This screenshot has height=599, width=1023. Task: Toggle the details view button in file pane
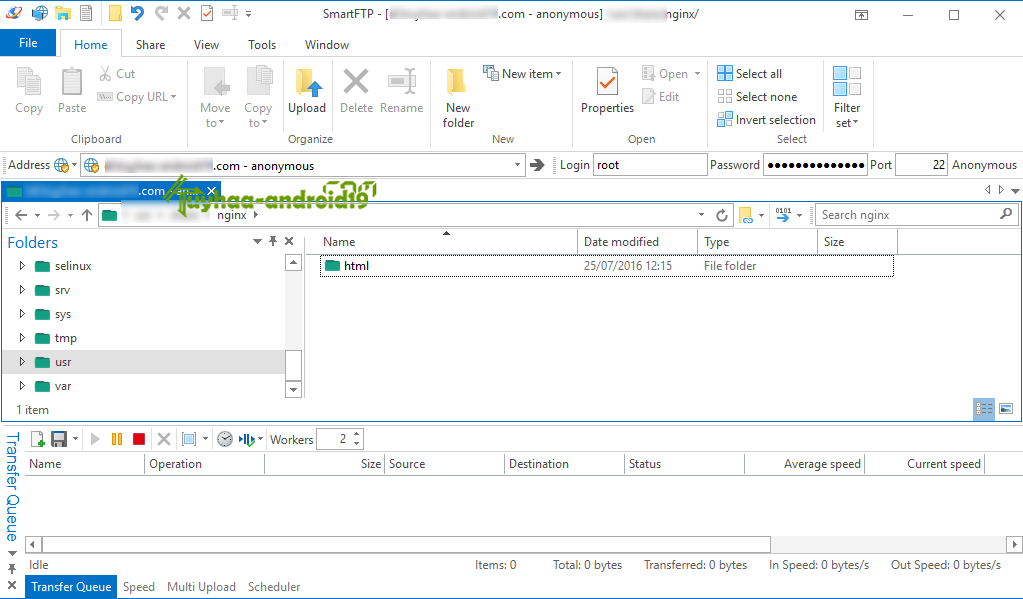984,409
